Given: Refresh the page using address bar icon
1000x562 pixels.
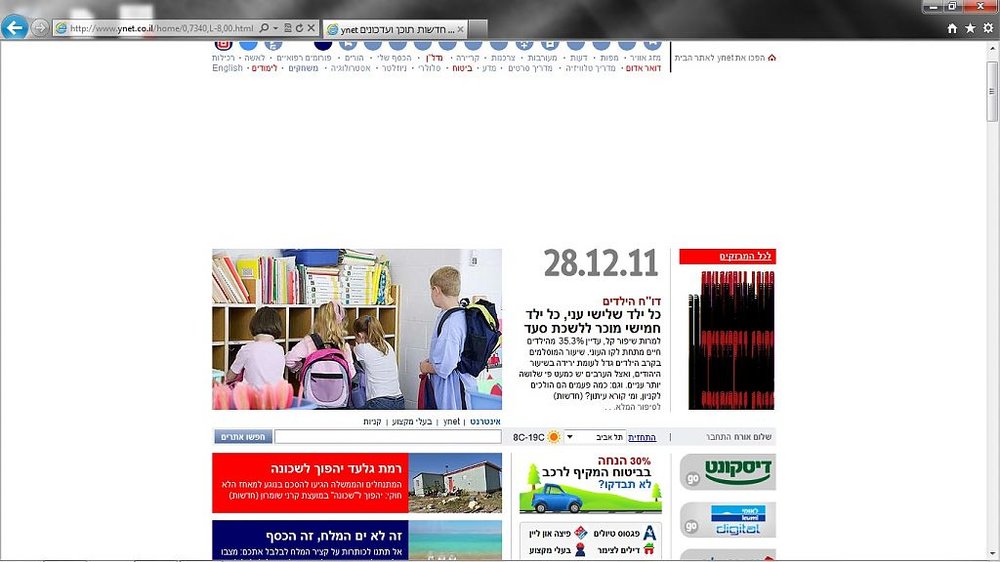Looking at the screenshot, I should (x=299, y=28).
